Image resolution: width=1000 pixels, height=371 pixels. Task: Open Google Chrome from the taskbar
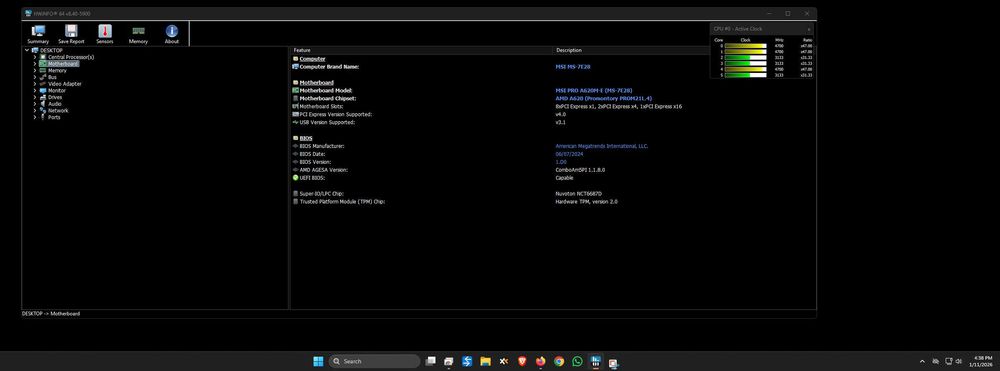pos(559,361)
